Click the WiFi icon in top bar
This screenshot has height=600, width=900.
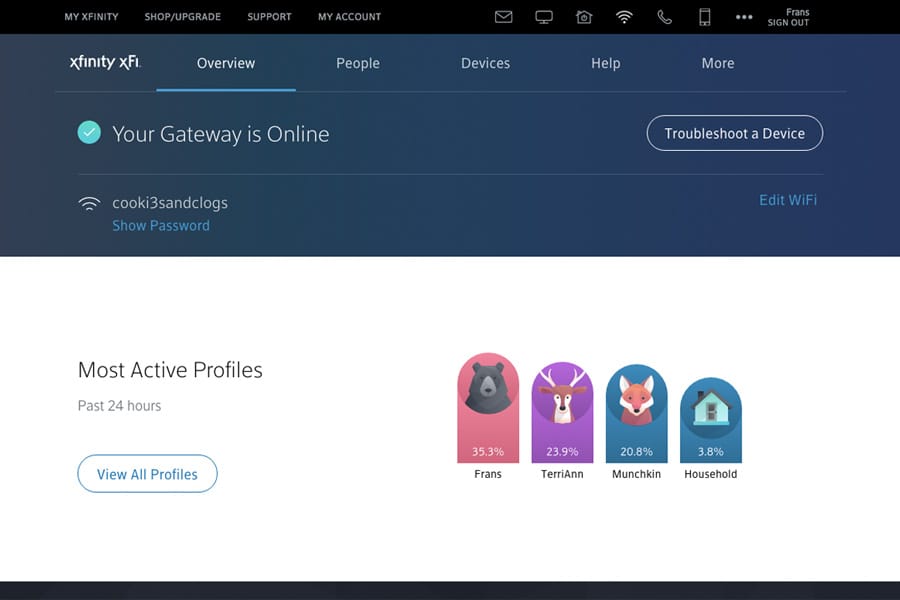pyautogui.click(x=624, y=17)
